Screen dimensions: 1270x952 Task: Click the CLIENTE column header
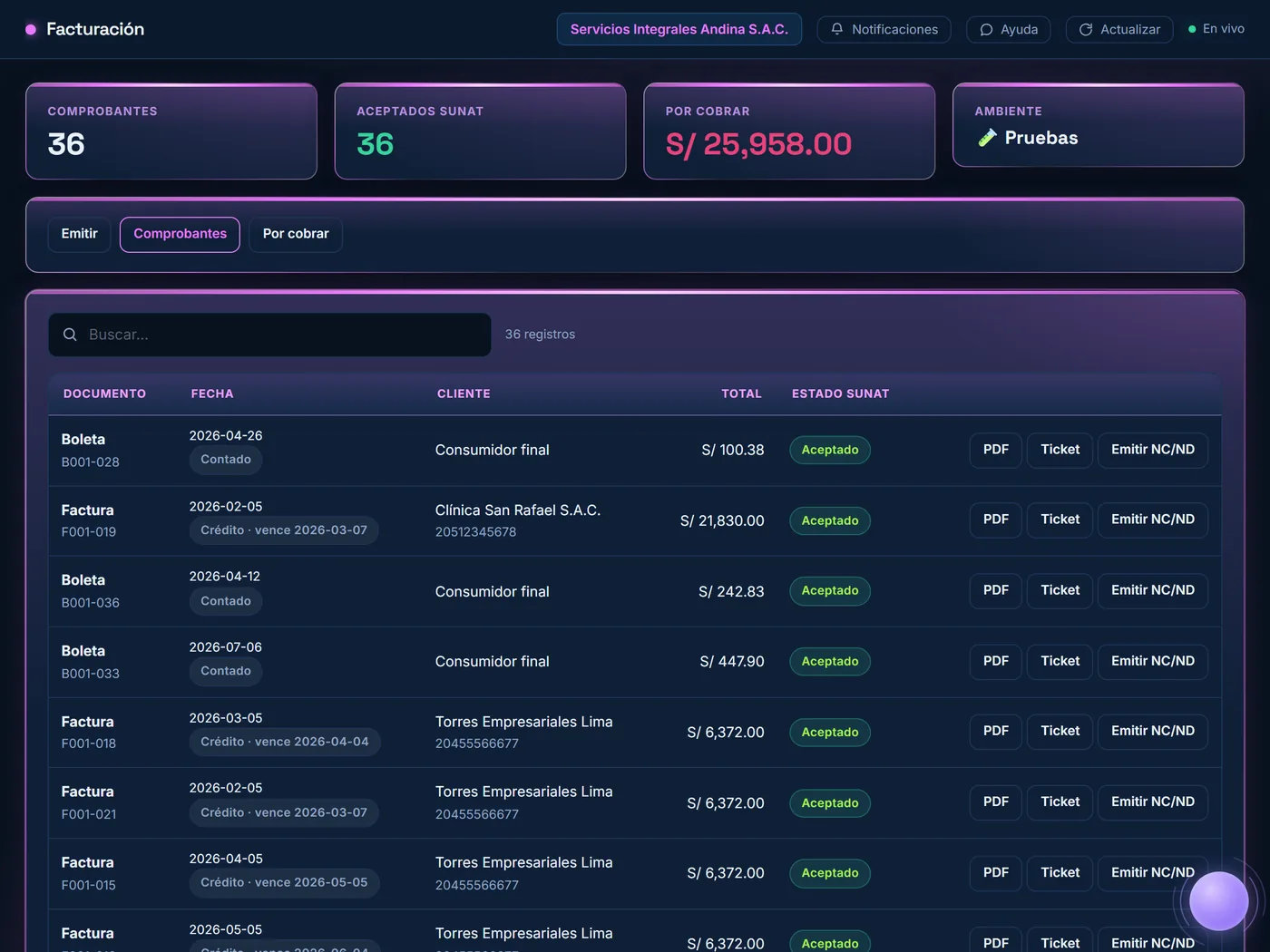tap(464, 393)
